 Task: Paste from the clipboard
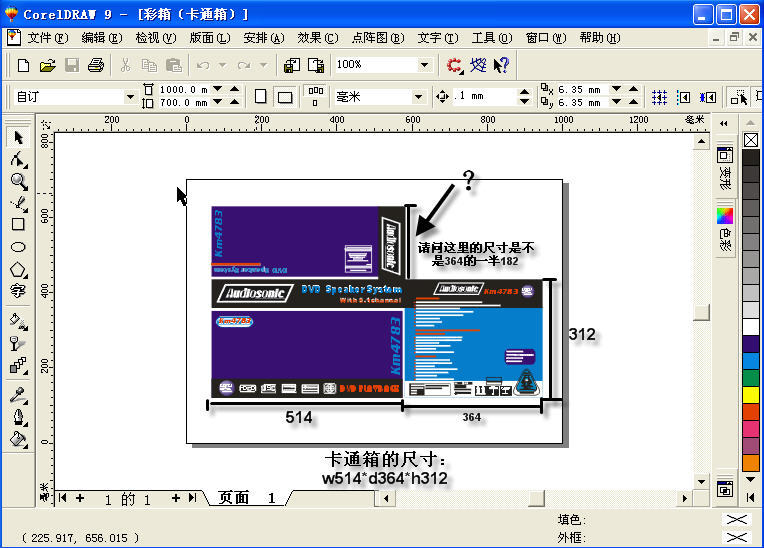point(173,65)
